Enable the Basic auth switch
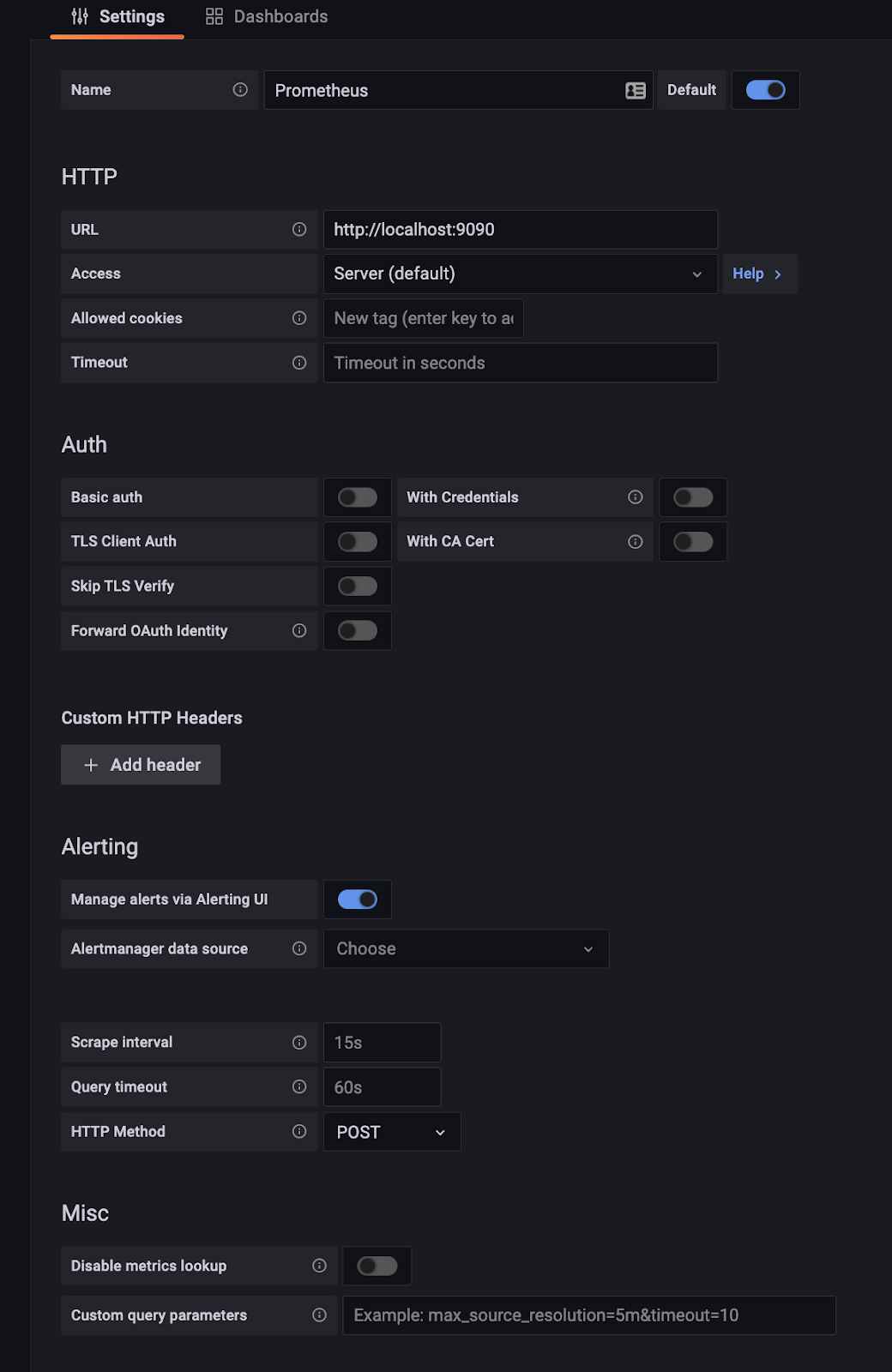The height and width of the screenshot is (1372, 892). click(358, 497)
